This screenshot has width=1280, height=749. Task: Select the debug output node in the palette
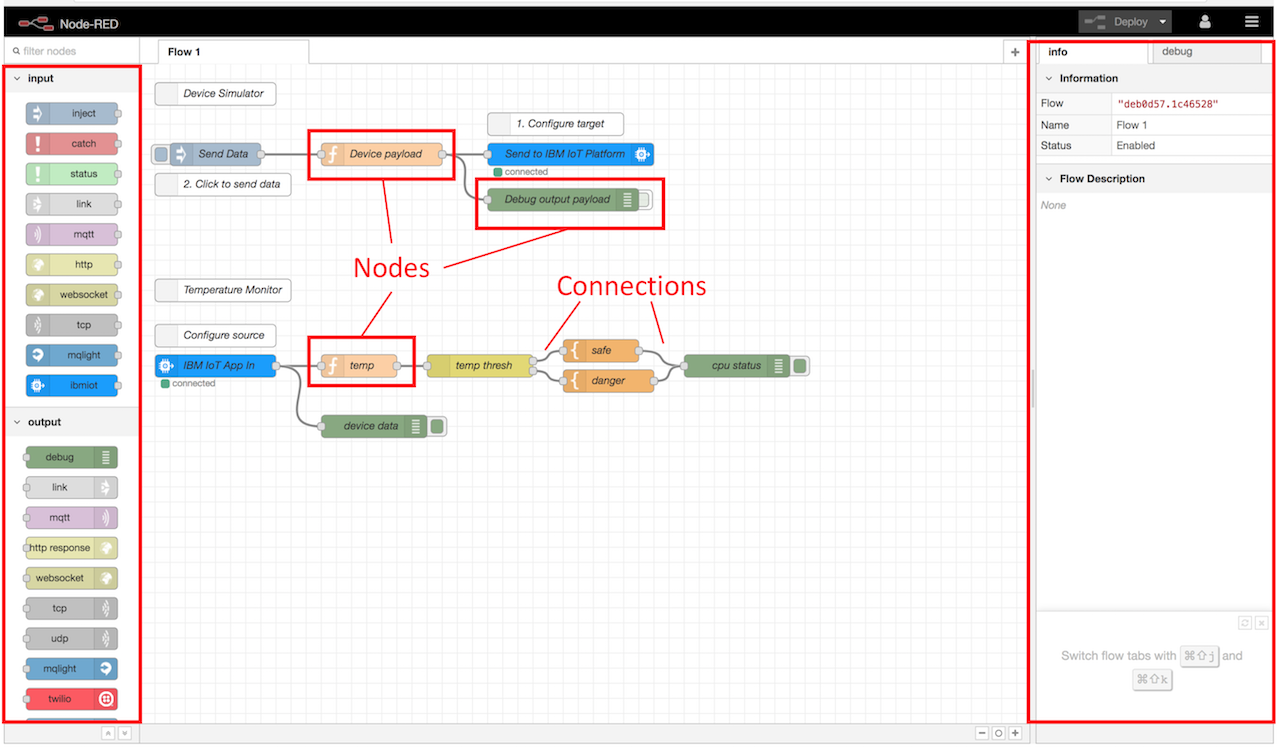click(72, 457)
